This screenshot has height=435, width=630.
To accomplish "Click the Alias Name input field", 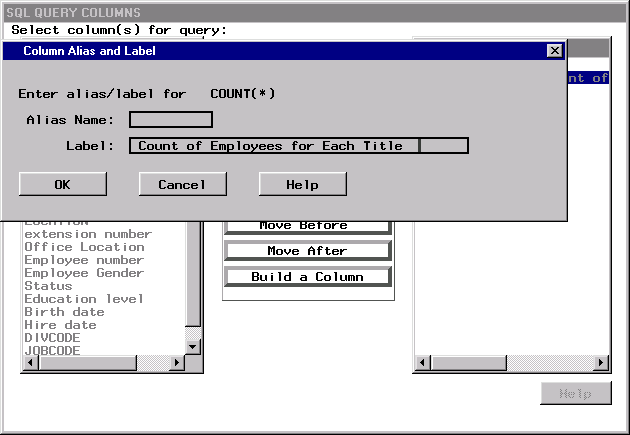I will [171, 120].
